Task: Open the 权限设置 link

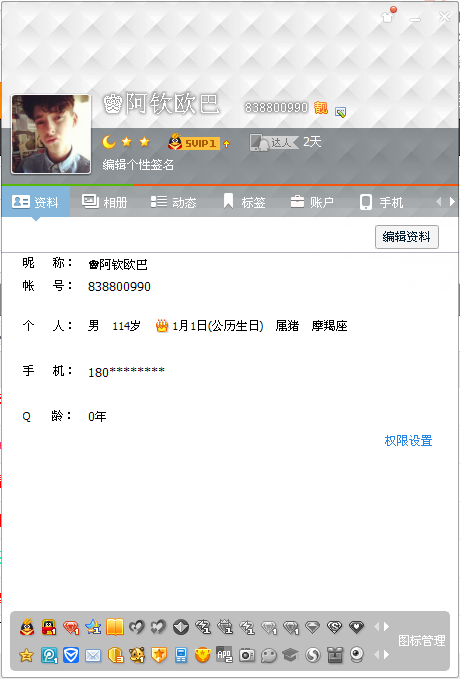Action: point(408,441)
